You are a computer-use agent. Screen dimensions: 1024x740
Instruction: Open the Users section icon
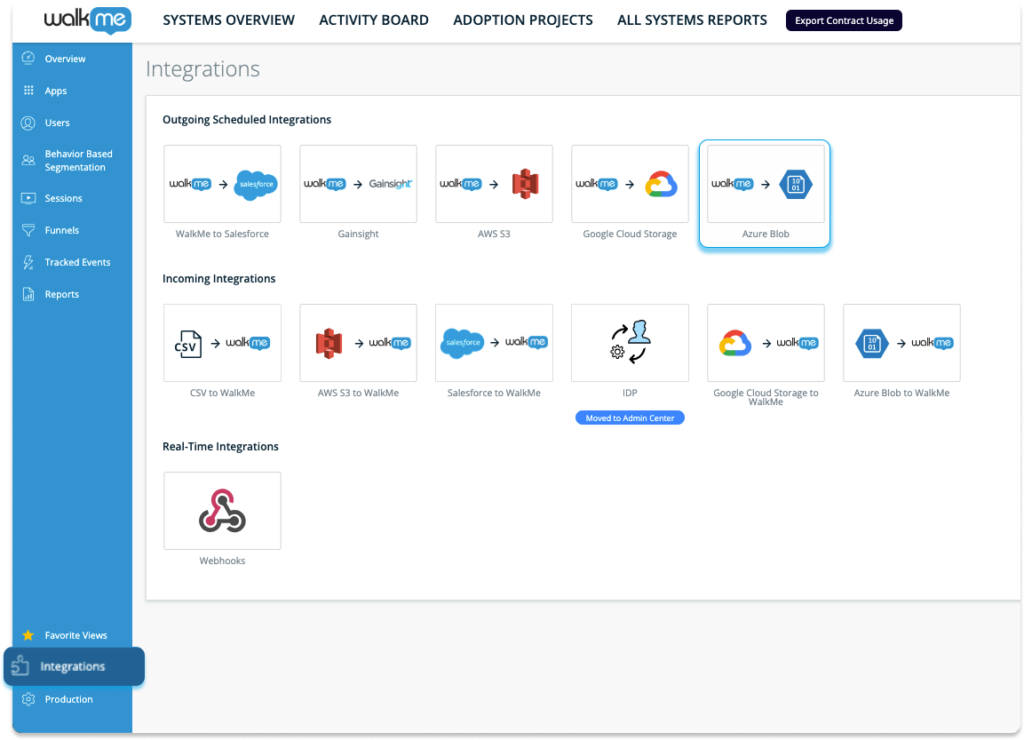pyautogui.click(x=30, y=122)
